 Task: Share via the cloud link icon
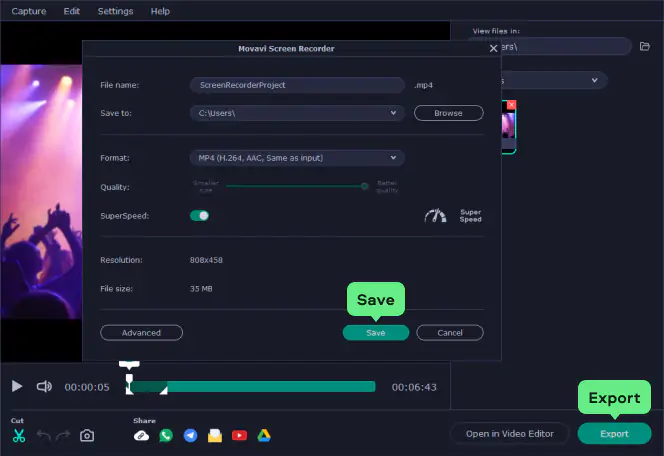pyautogui.click(x=141, y=436)
